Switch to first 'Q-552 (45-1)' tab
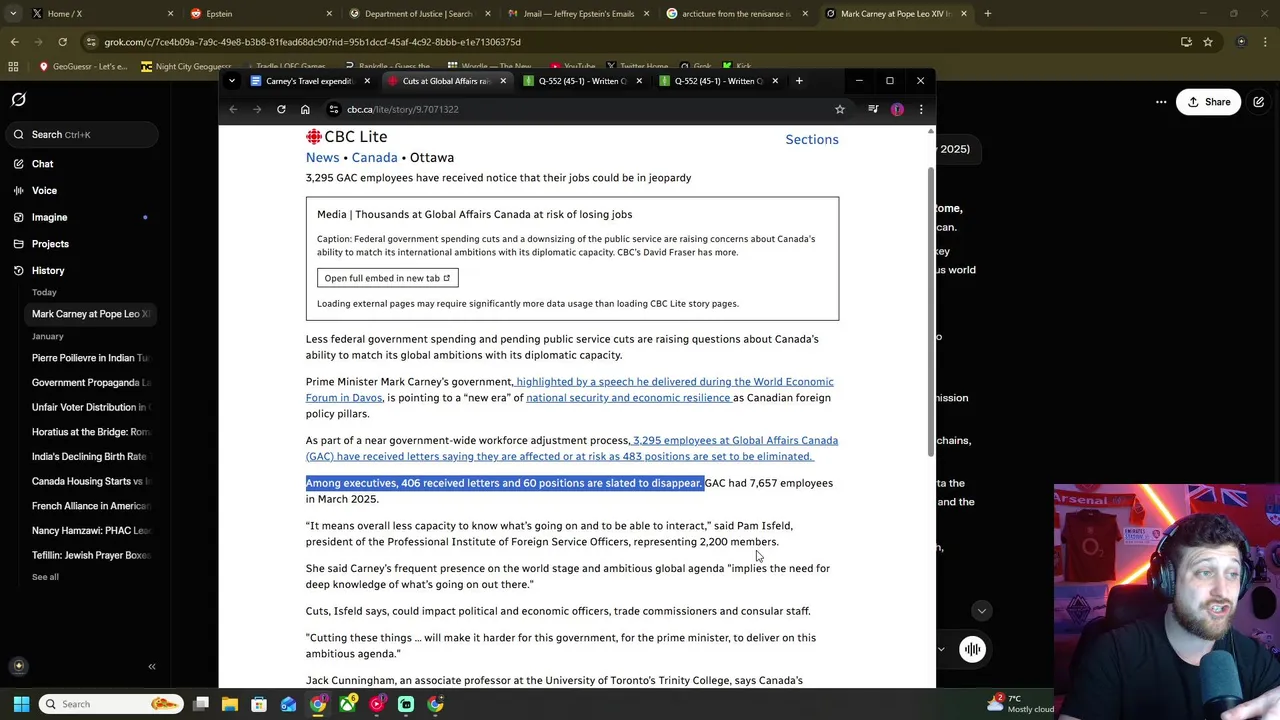Screen dimensions: 1280x720 point(583,81)
